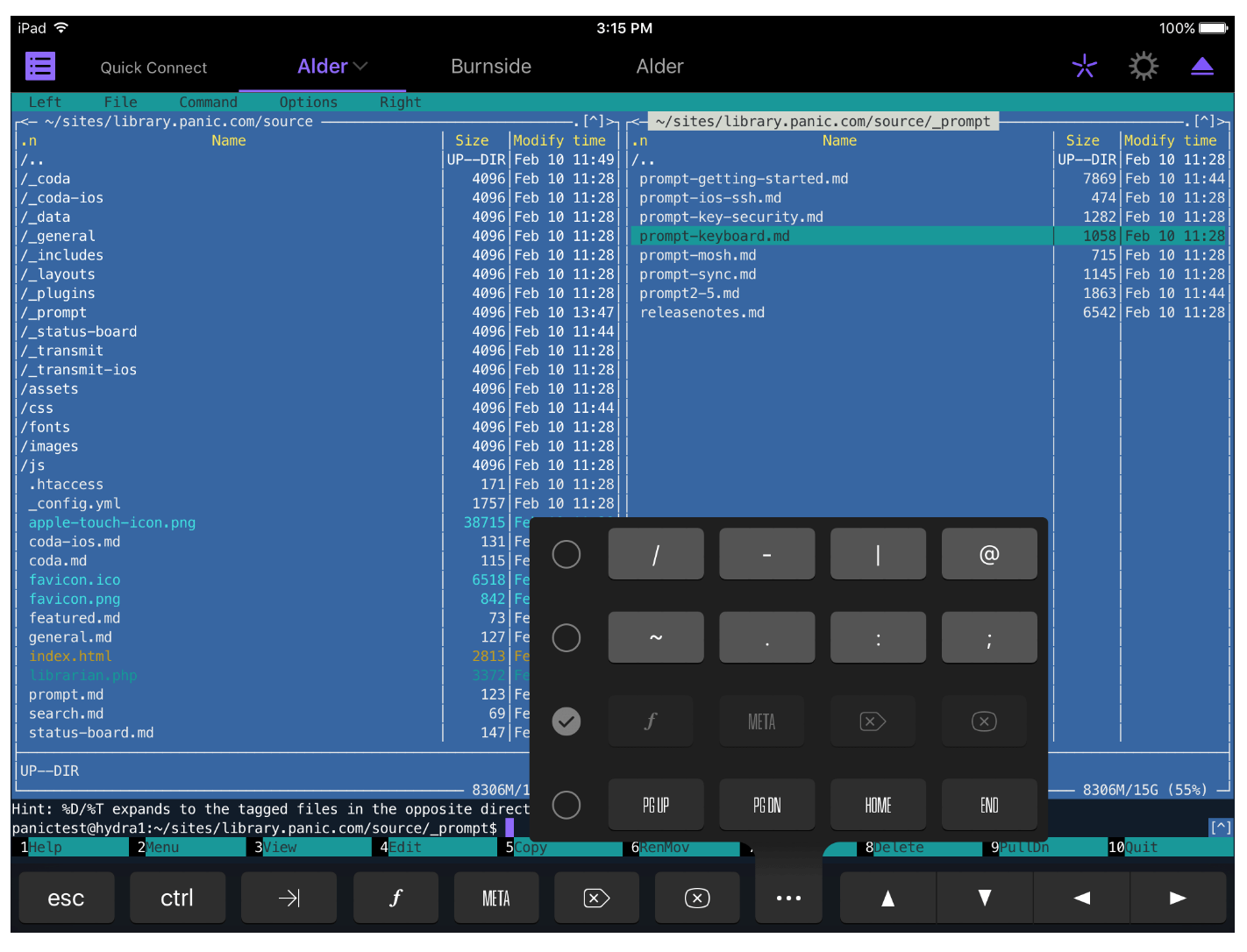Switch to the Burnside tab

point(491,67)
